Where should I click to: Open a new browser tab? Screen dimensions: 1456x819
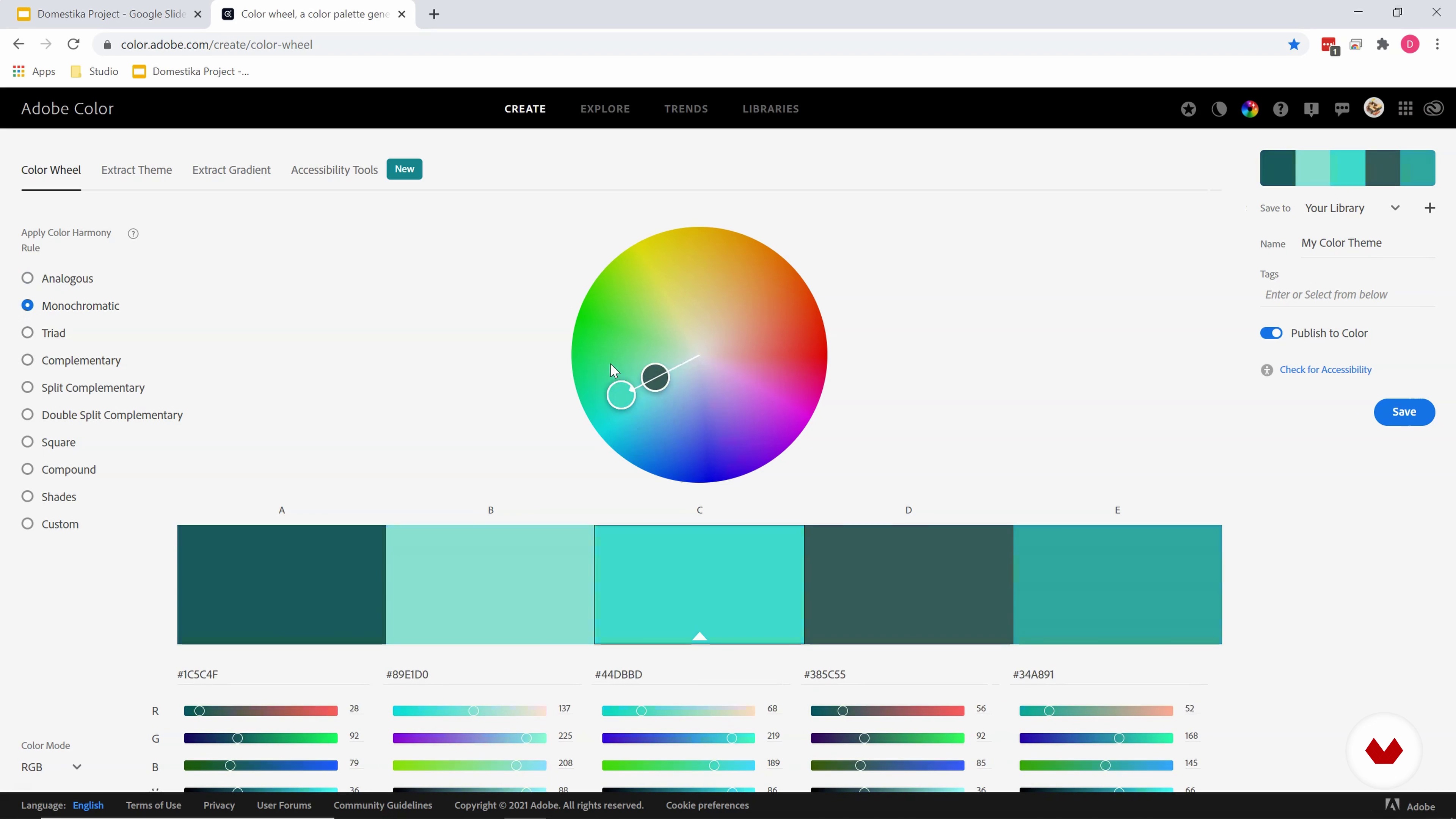[434, 14]
